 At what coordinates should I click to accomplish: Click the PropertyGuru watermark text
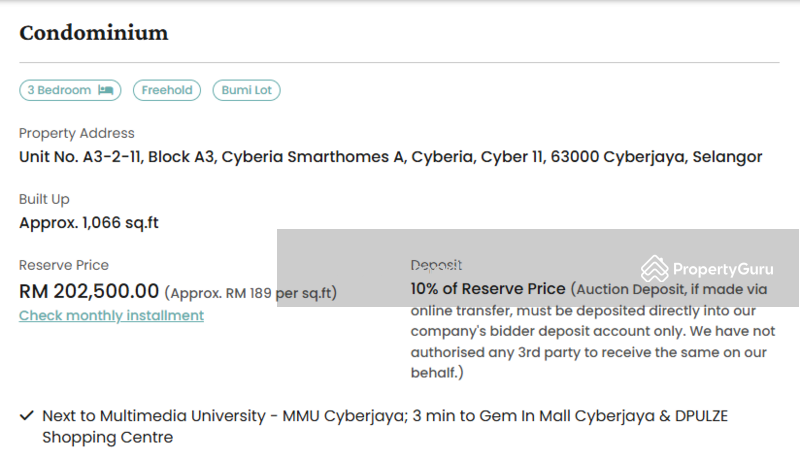click(x=723, y=269)
